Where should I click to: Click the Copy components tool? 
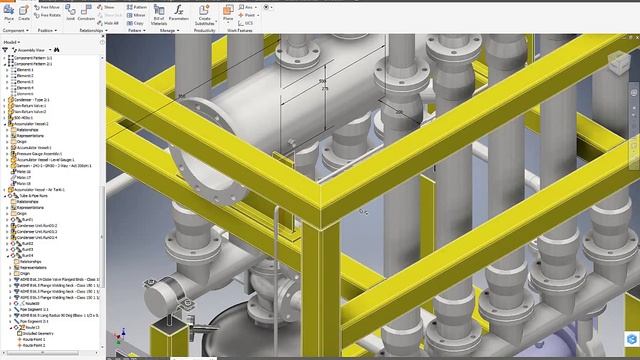click(136, 23)
